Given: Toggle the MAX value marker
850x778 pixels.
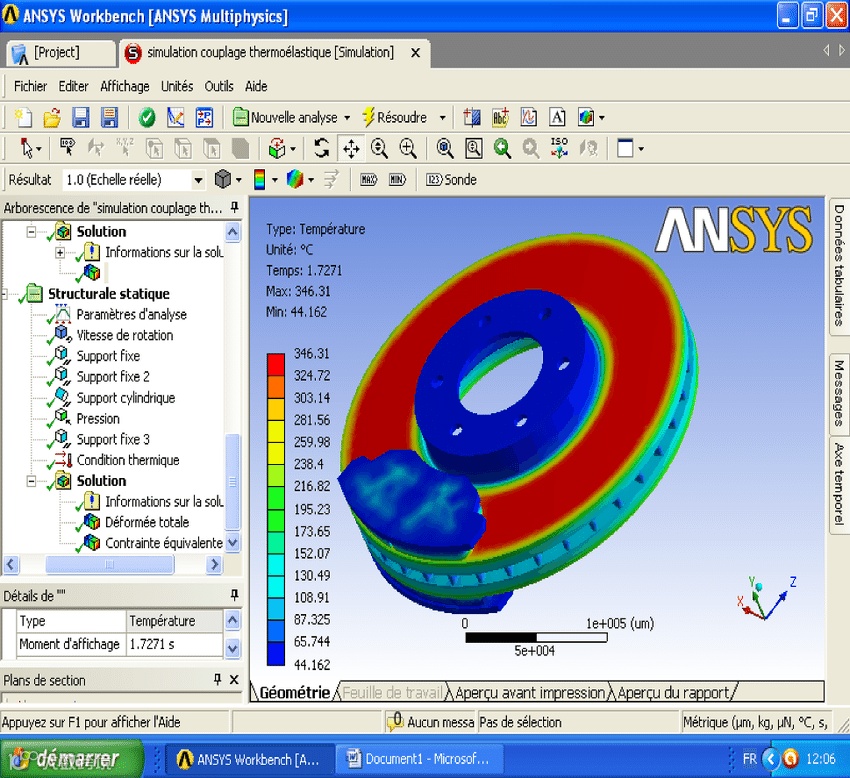Looking at the screenshot, I should coord(369,179).
